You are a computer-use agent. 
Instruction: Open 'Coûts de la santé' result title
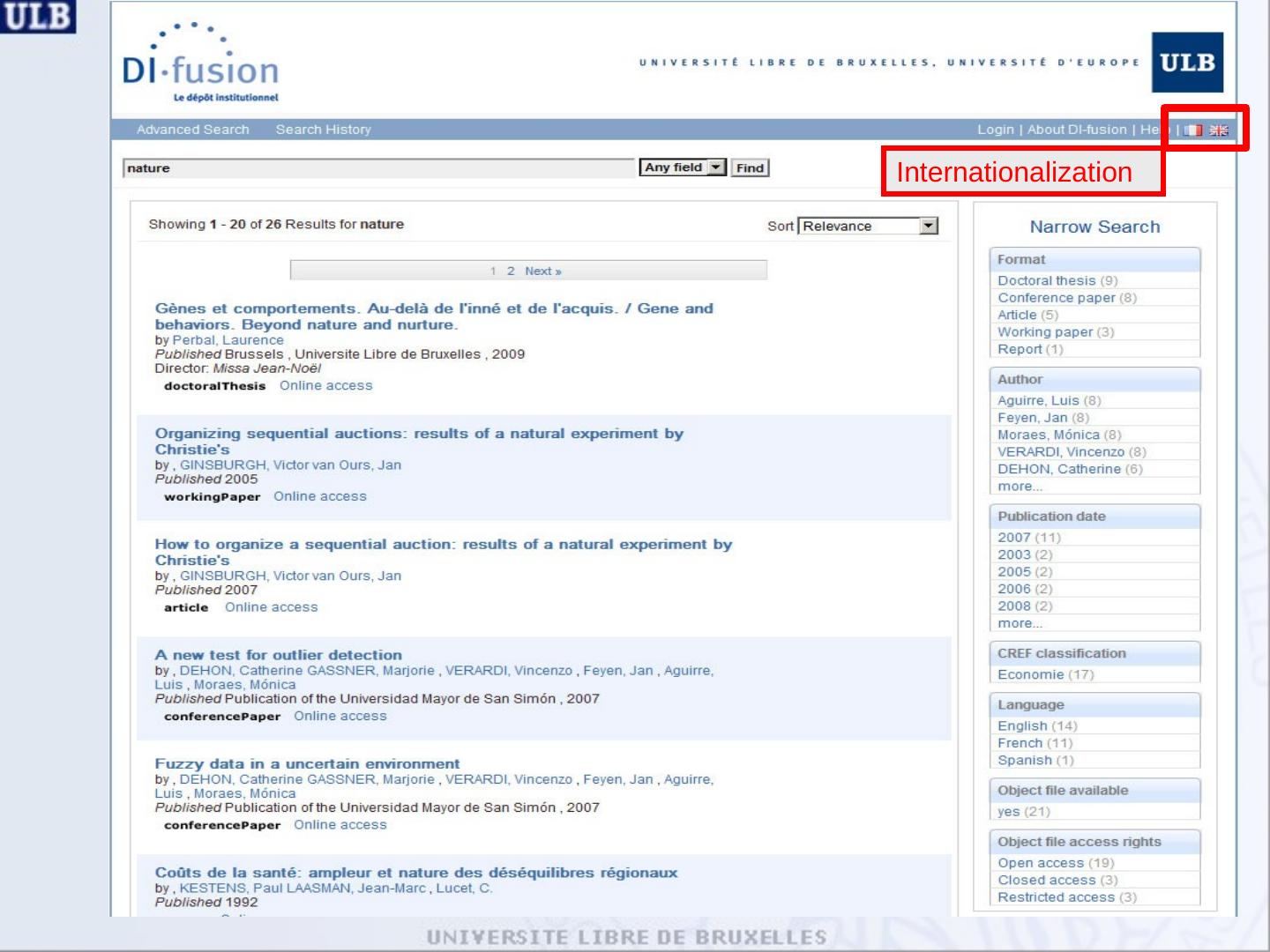pyautogui.click(x=416, y=873)
